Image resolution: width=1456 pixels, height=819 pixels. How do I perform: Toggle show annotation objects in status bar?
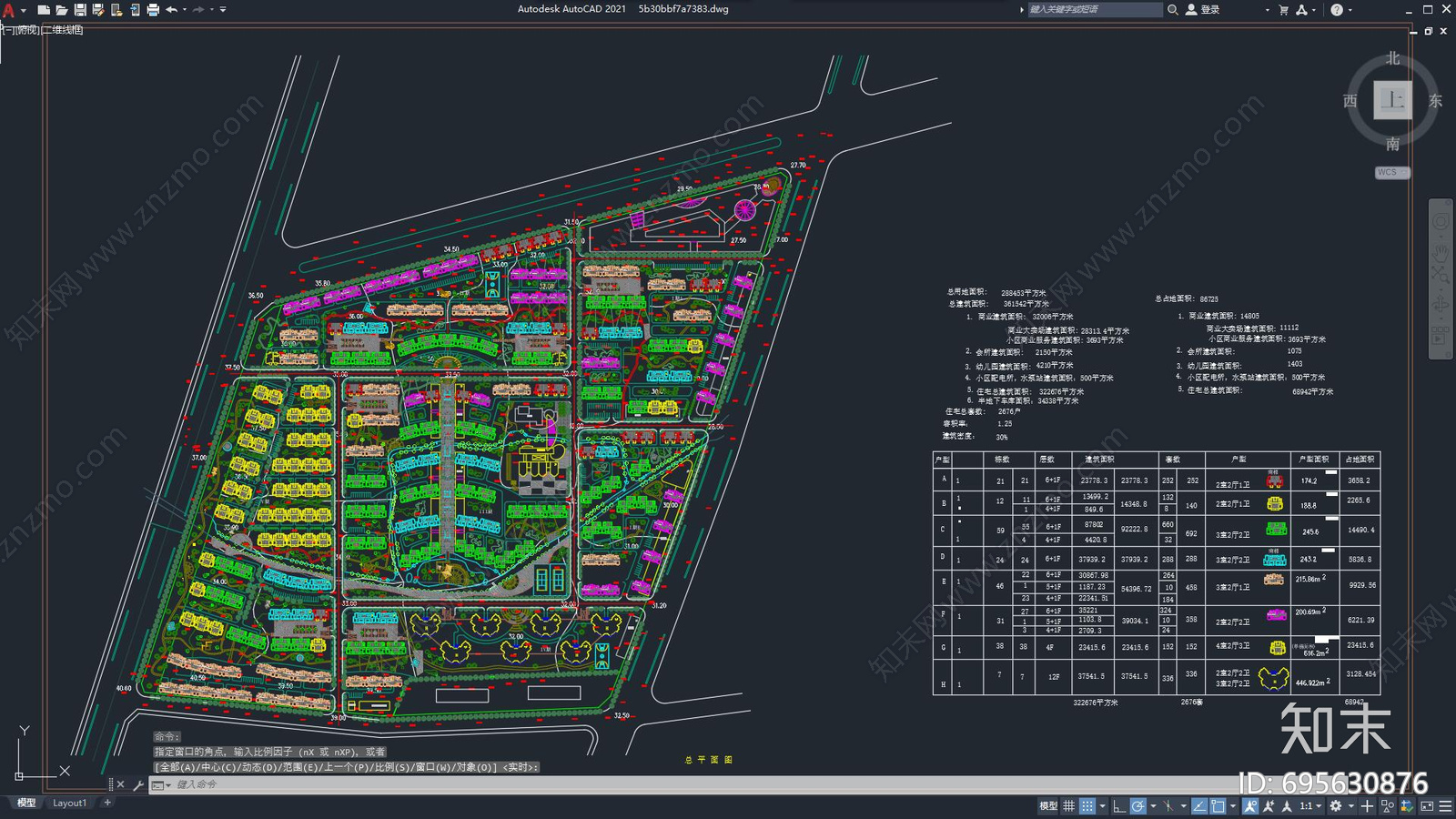pyautogui.click(x=1250, y=806)
